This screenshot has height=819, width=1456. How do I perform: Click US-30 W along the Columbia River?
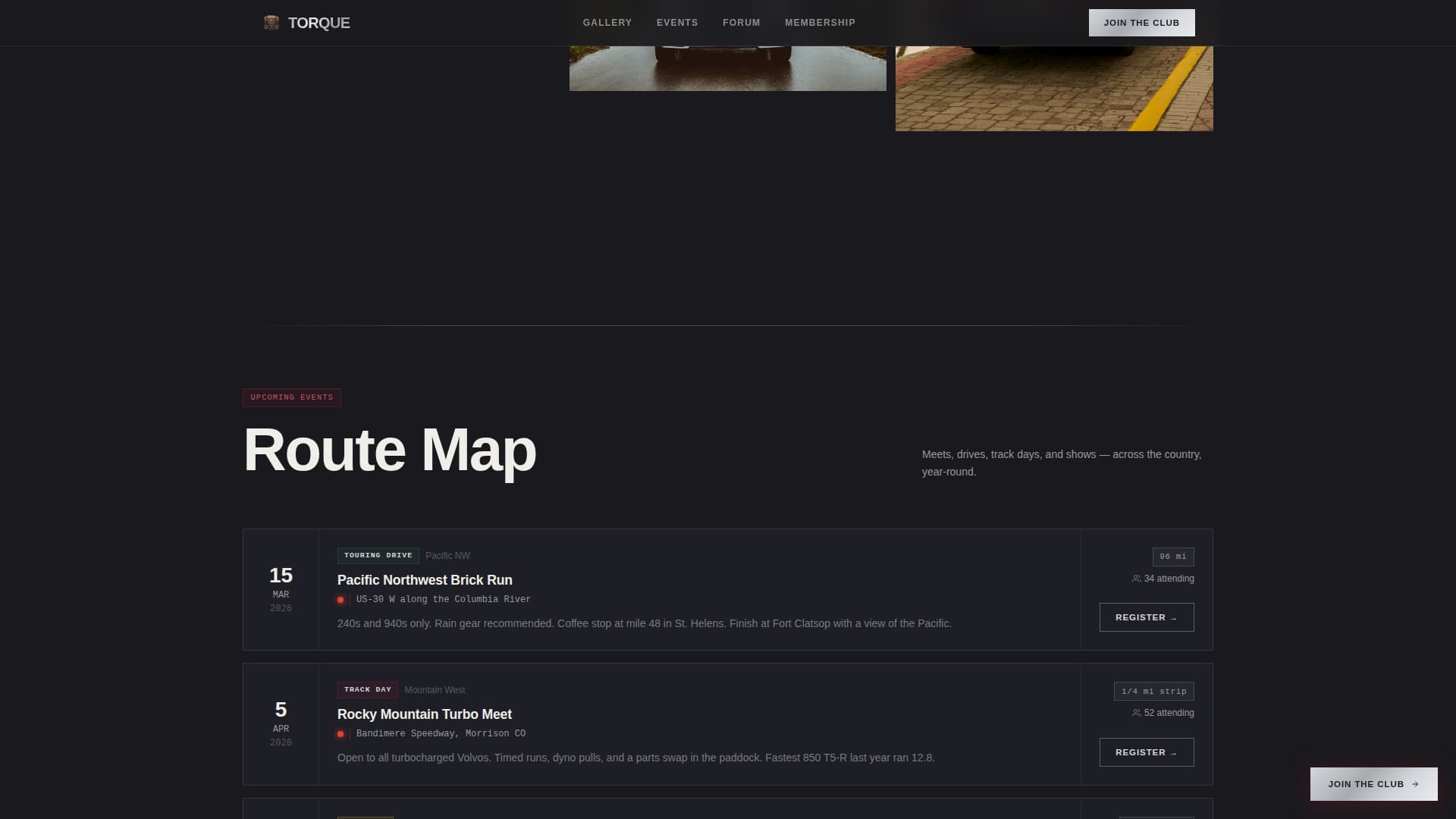click(444, 599)
